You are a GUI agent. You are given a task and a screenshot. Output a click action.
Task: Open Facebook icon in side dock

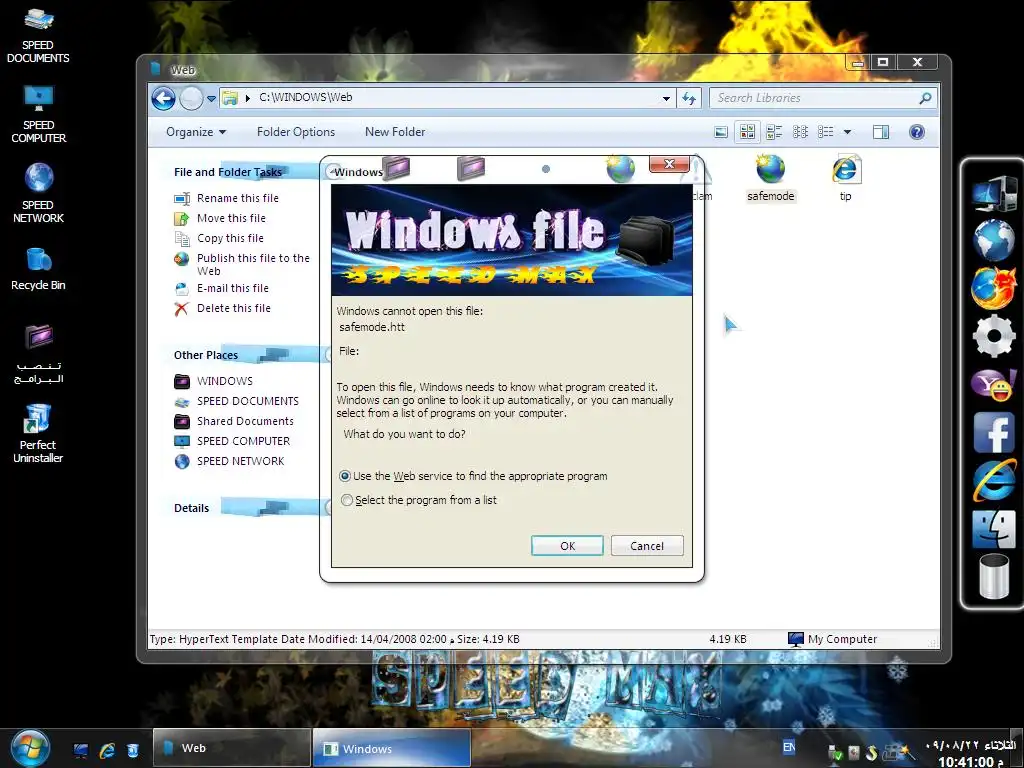point(993,432)
